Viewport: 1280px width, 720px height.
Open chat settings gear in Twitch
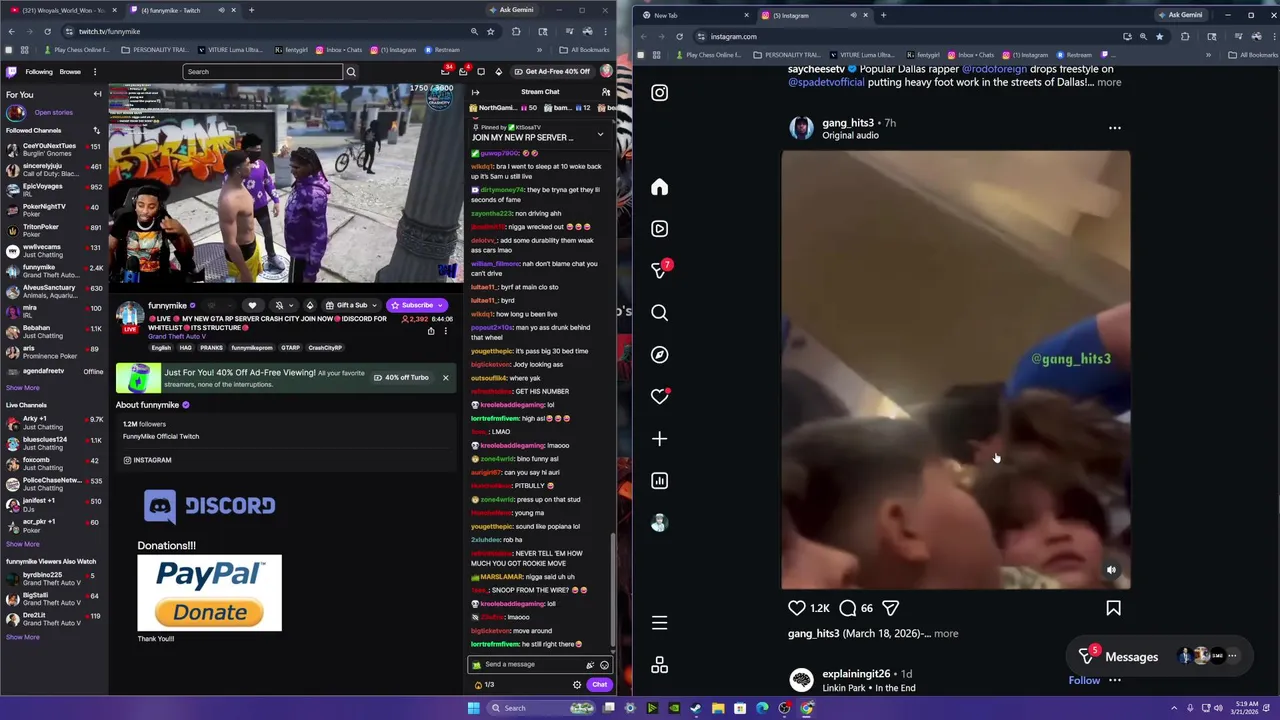[577, 685]
